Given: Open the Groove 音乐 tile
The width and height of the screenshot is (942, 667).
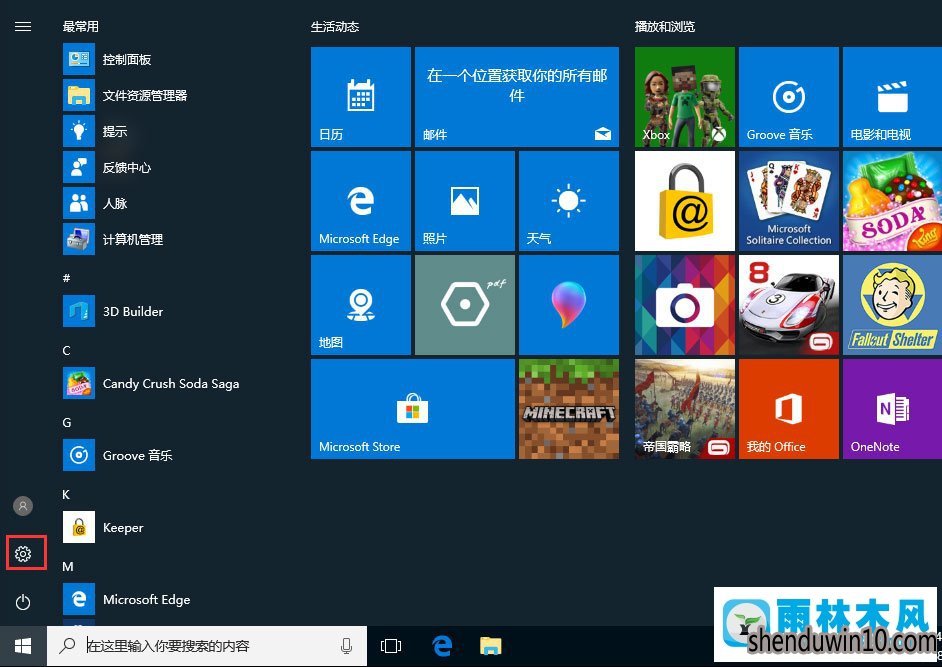Looking at the screenshot, I should click(789, 97).
